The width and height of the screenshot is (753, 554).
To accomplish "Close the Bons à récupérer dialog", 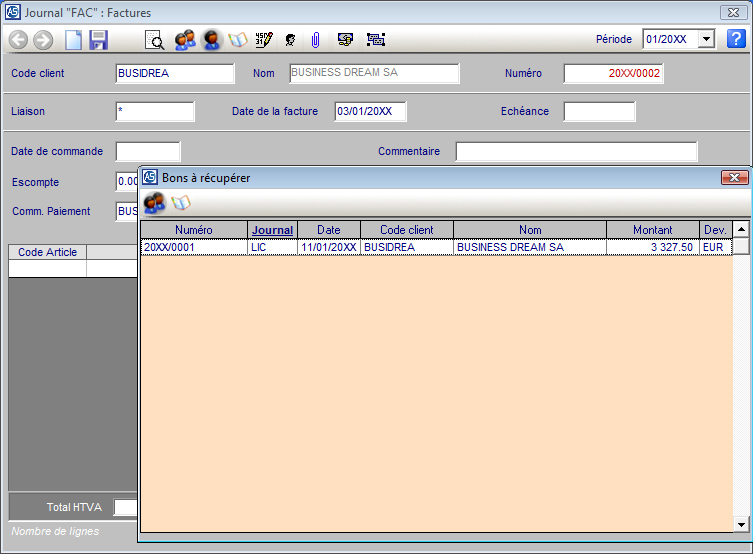I will pyautogui.click(x=735, y=177).
